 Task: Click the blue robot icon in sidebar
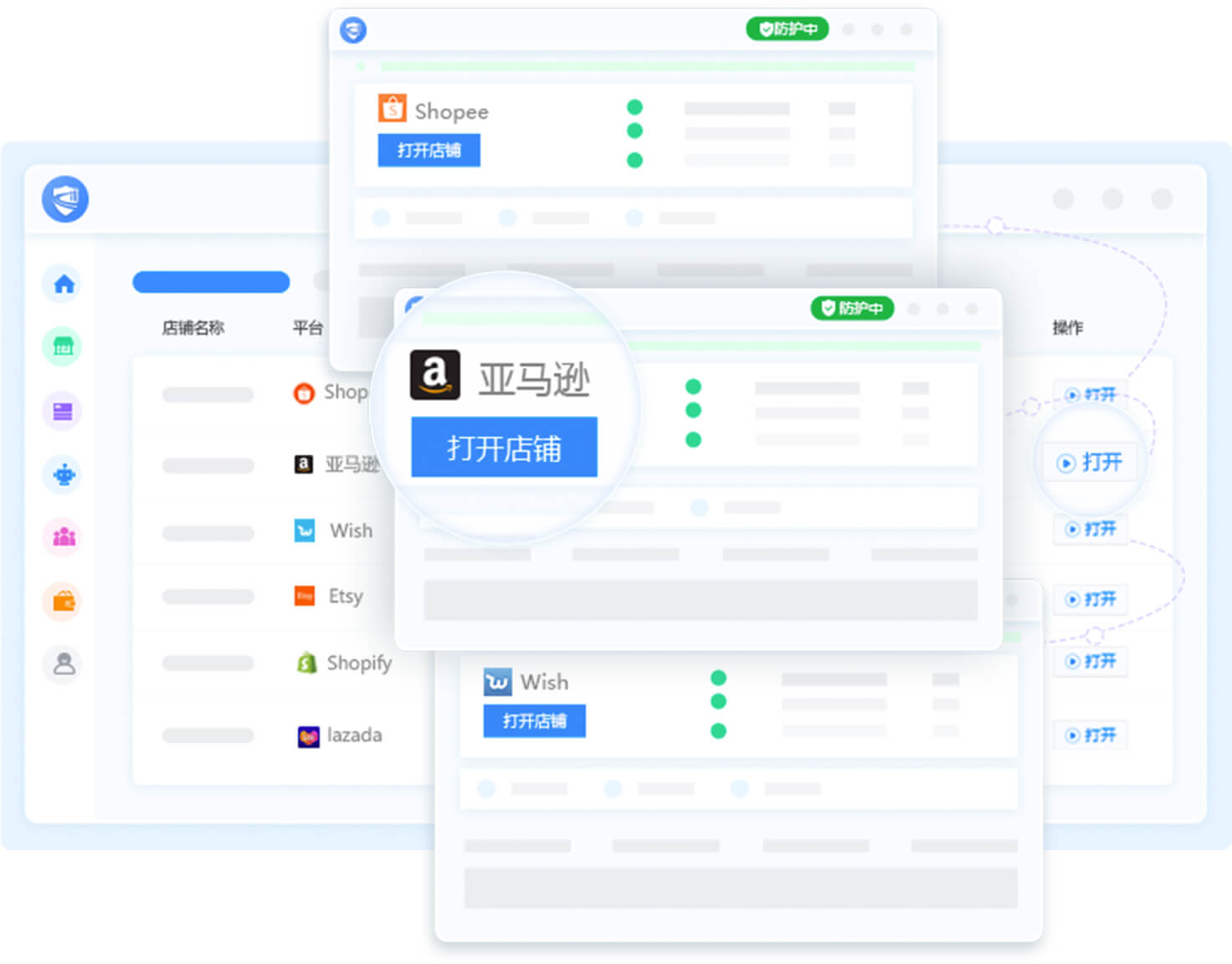click(64, 475)
